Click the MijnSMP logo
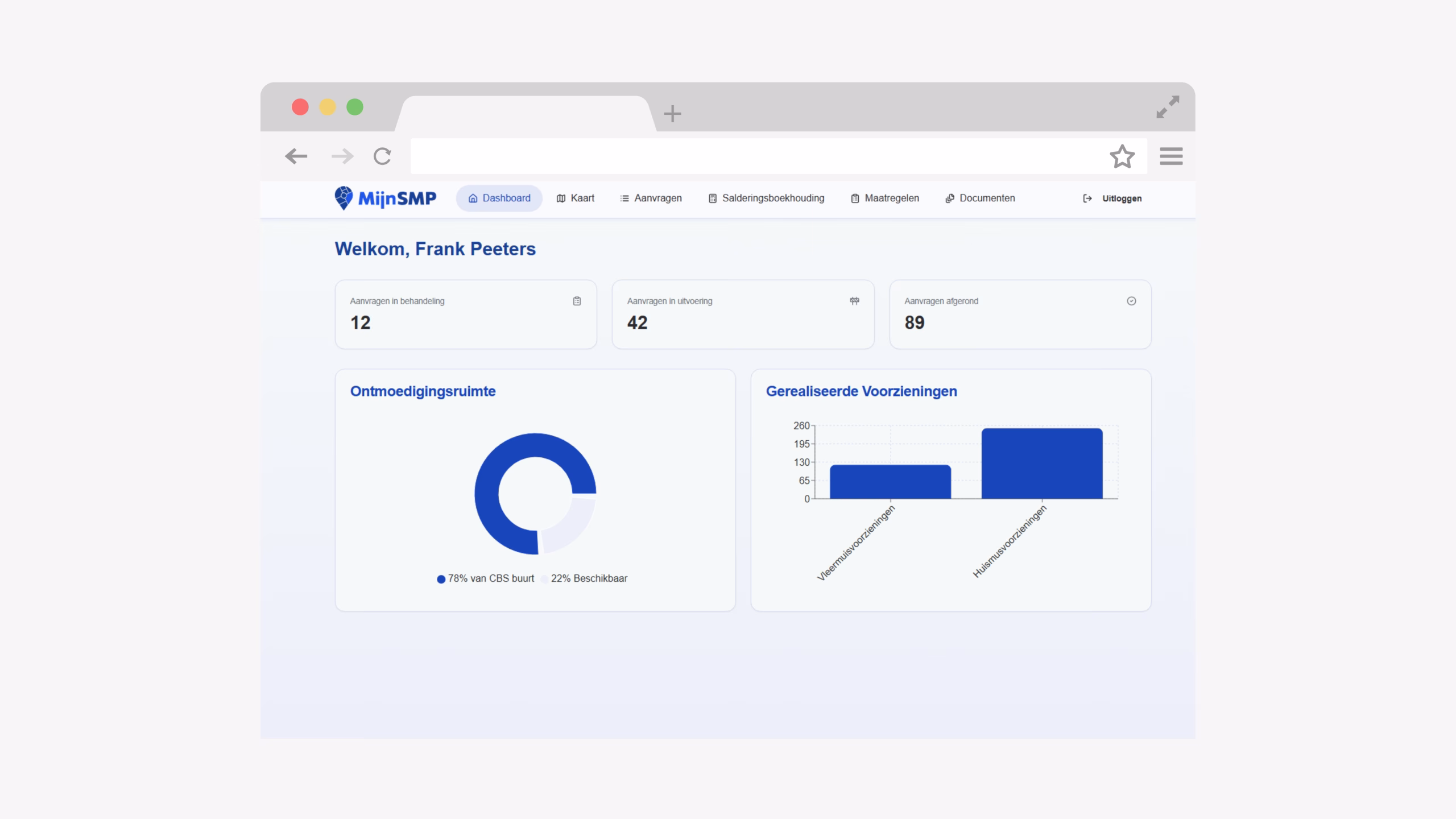1456x819 pixels. point(385,198)
